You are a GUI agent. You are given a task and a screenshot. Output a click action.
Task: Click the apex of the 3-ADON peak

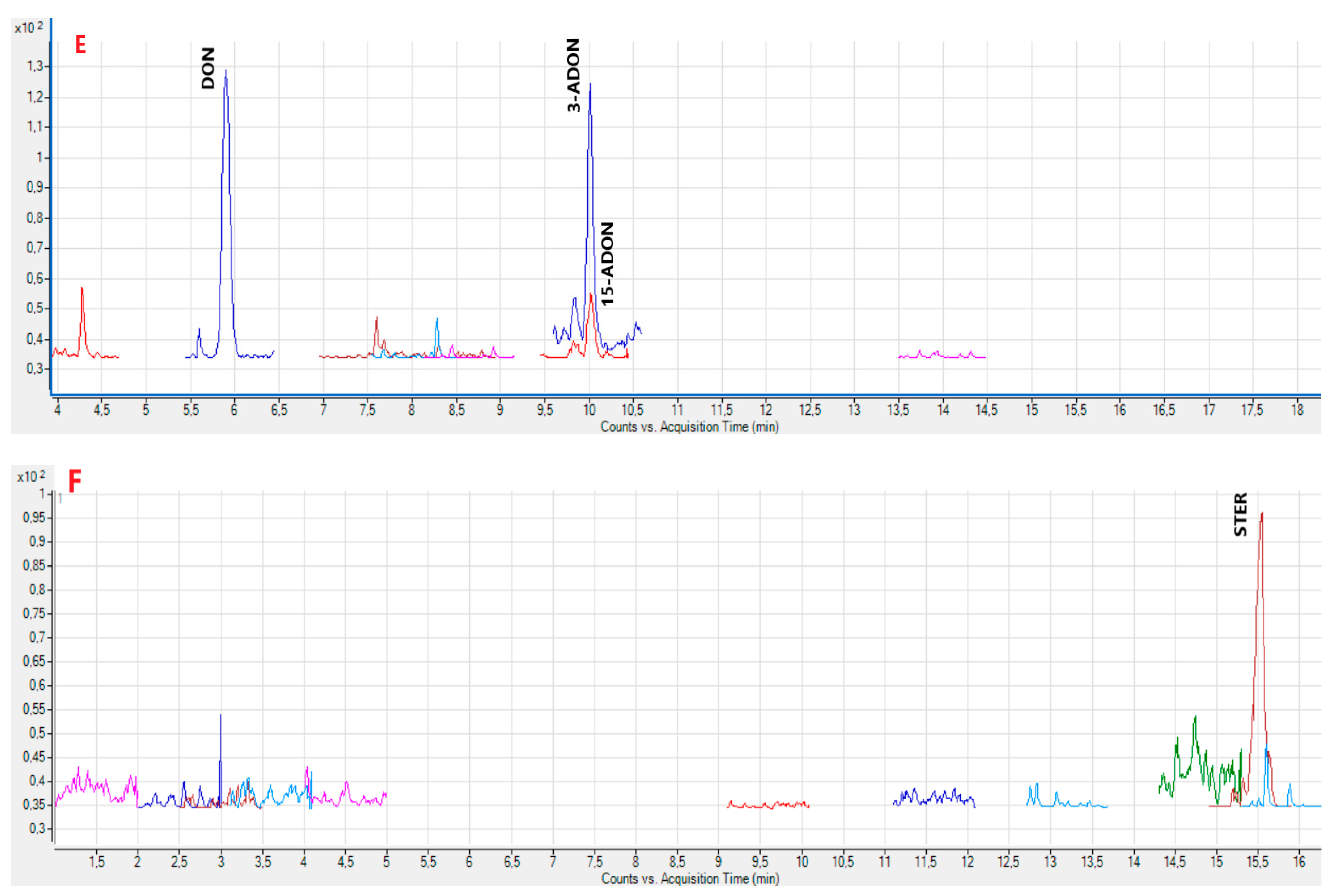tap(590, 85)
